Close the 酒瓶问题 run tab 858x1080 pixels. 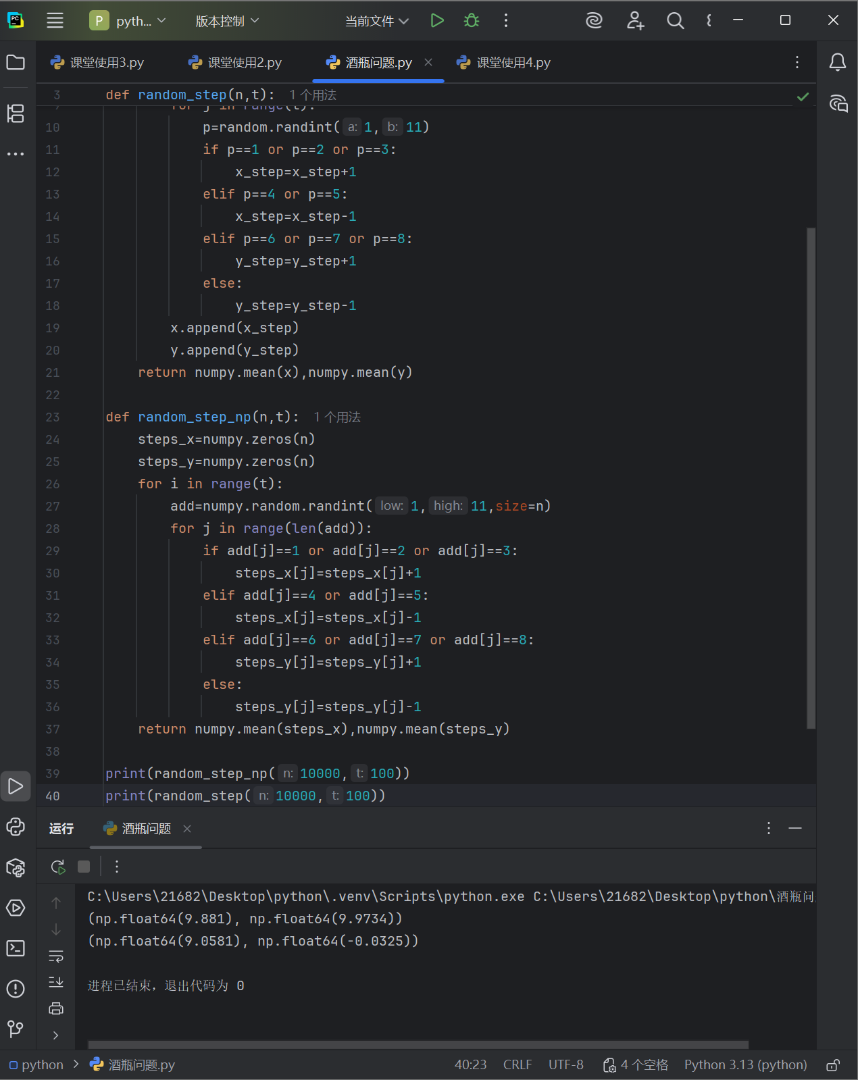click(187, 829)
